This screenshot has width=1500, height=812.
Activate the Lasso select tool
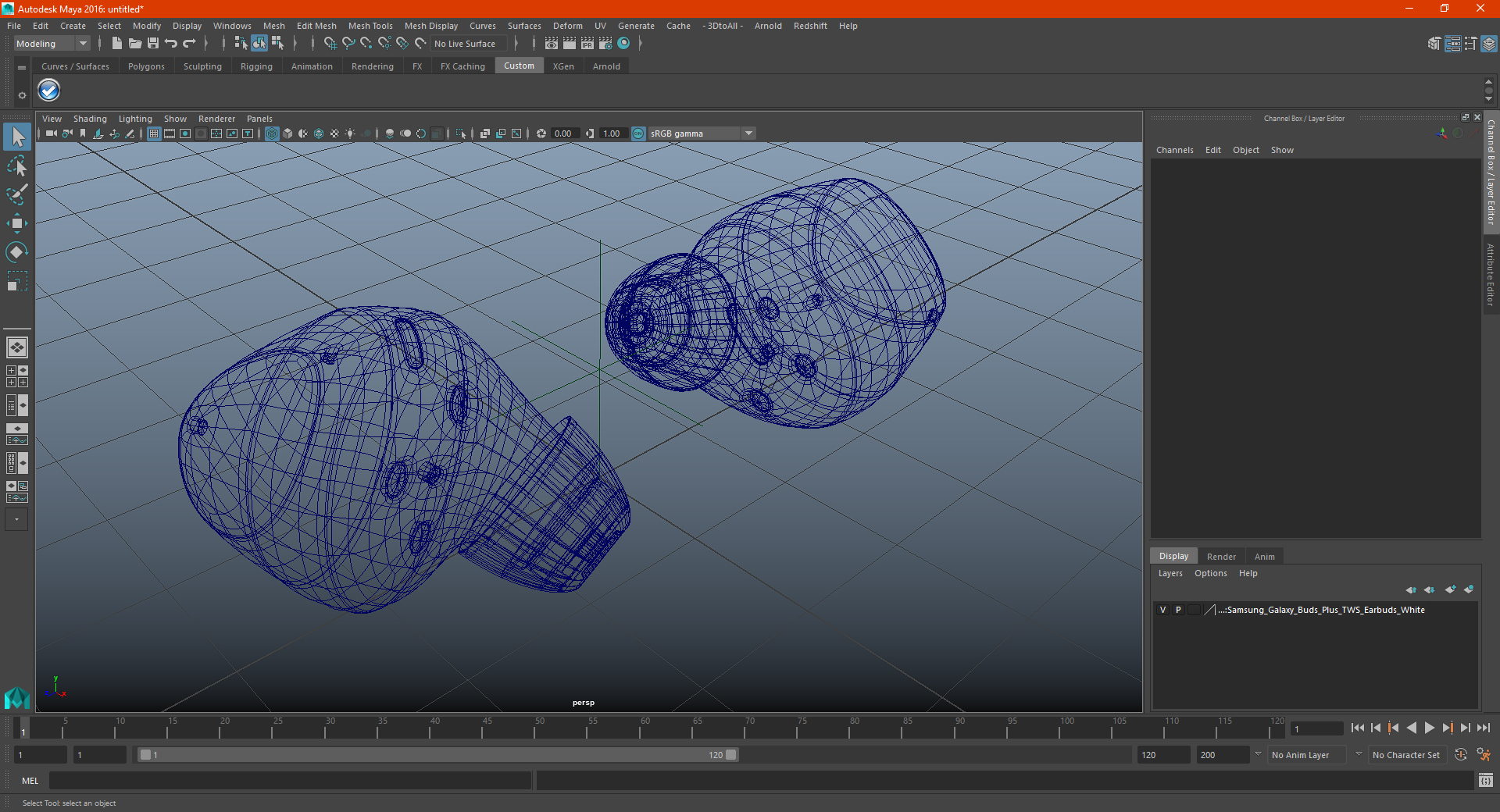pos(16,166)
